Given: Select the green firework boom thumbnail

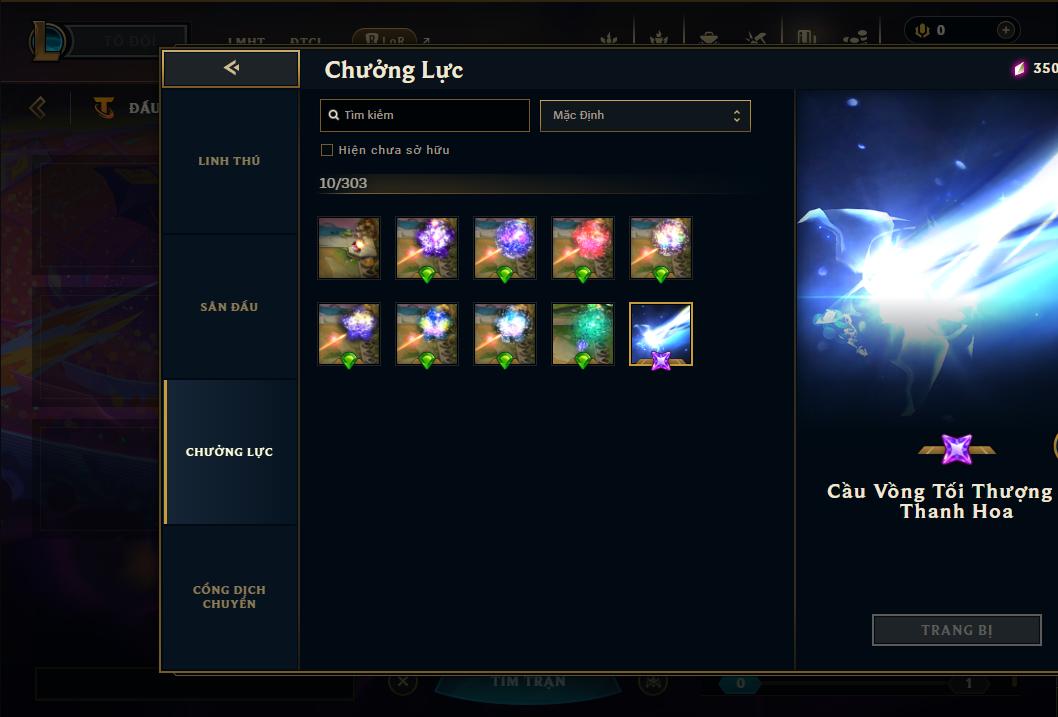Looking at the screenshot, I should click(x=583, y=335).
